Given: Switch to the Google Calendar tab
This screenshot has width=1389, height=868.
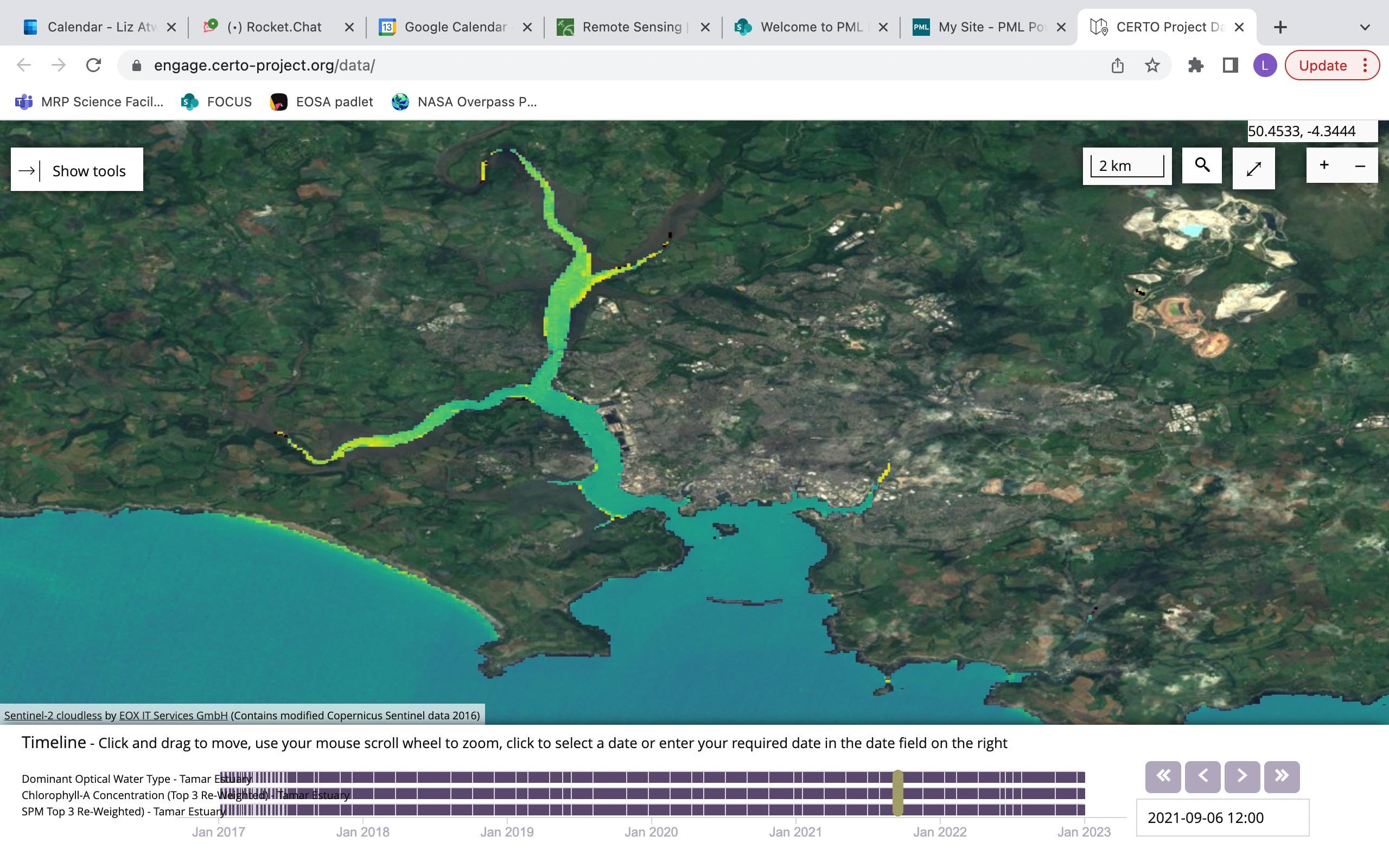Looking at the screenshot, I should click(455, 27).
